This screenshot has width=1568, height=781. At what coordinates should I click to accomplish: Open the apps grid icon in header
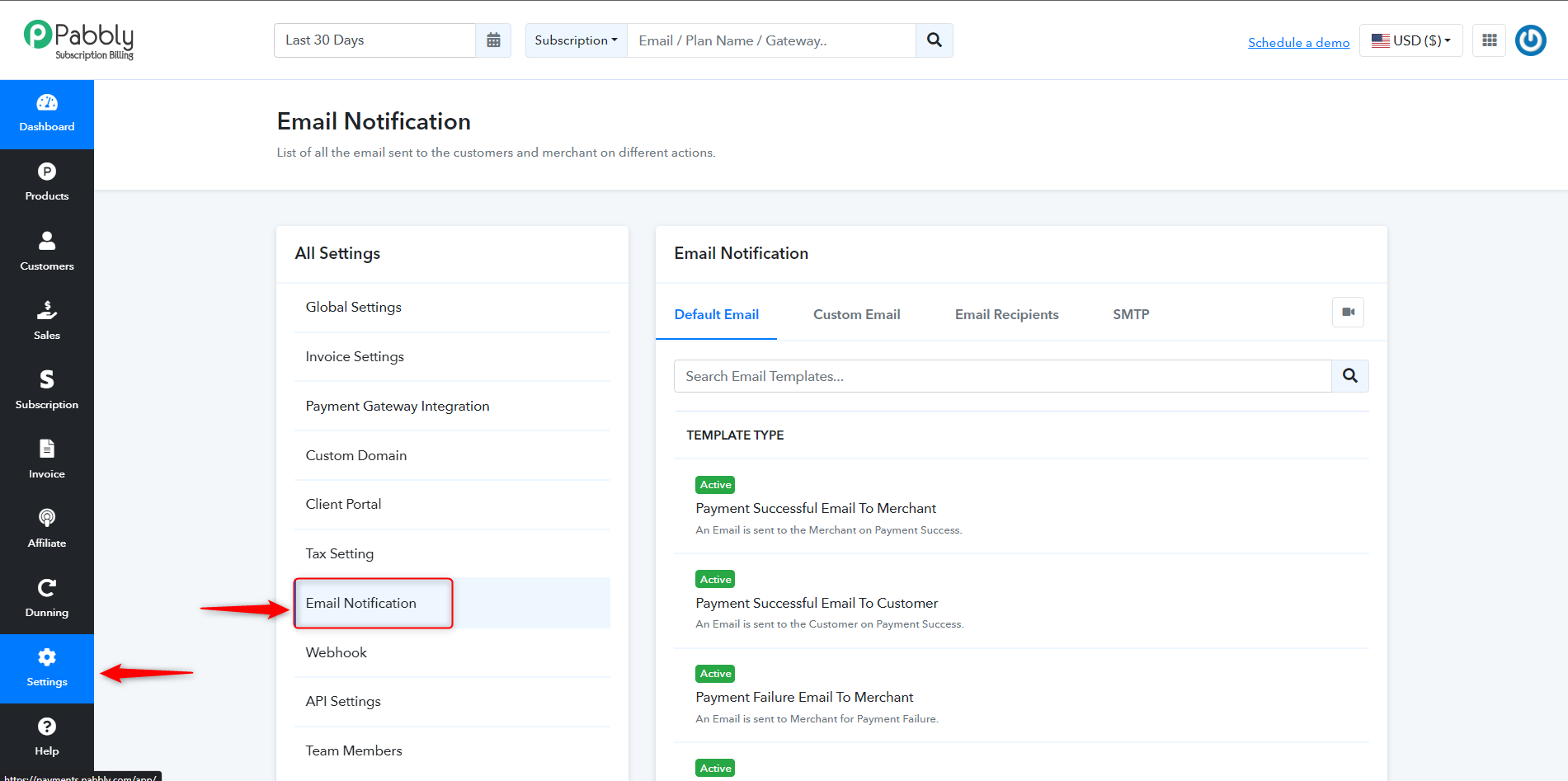pos(1490,40)
